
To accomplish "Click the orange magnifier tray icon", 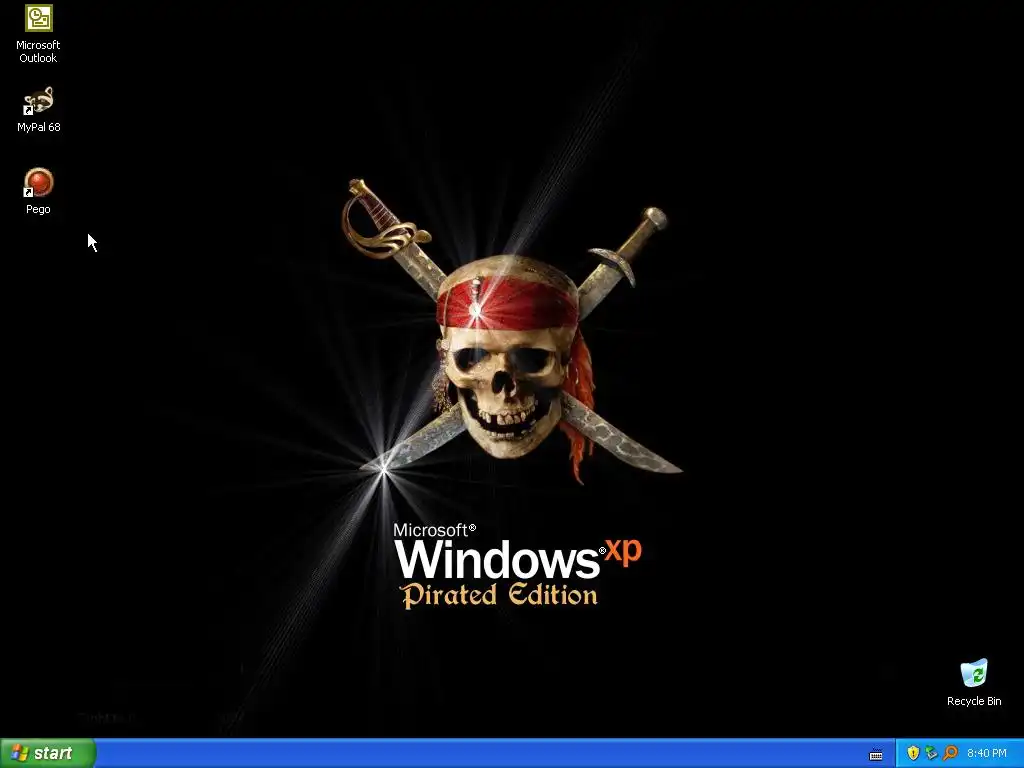I will coord(950,753).
